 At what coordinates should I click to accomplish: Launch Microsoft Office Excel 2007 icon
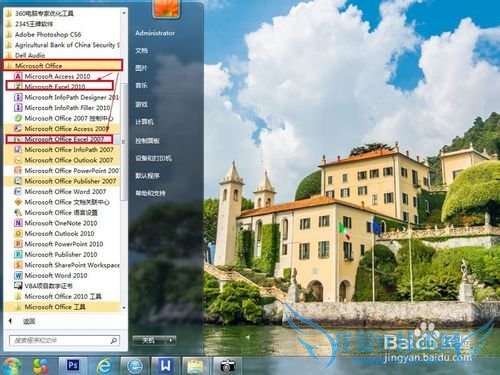tap(18, 139)
